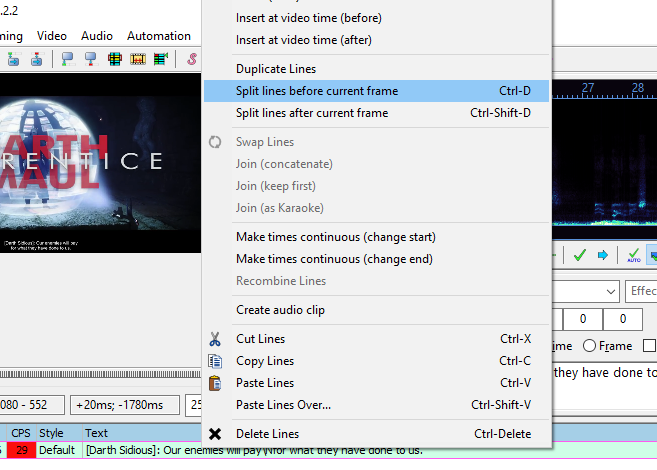The height and width of the screenshot is (470, 657).
Task: Click the blue arrow next line icon
Action: (x=603, y=255)
